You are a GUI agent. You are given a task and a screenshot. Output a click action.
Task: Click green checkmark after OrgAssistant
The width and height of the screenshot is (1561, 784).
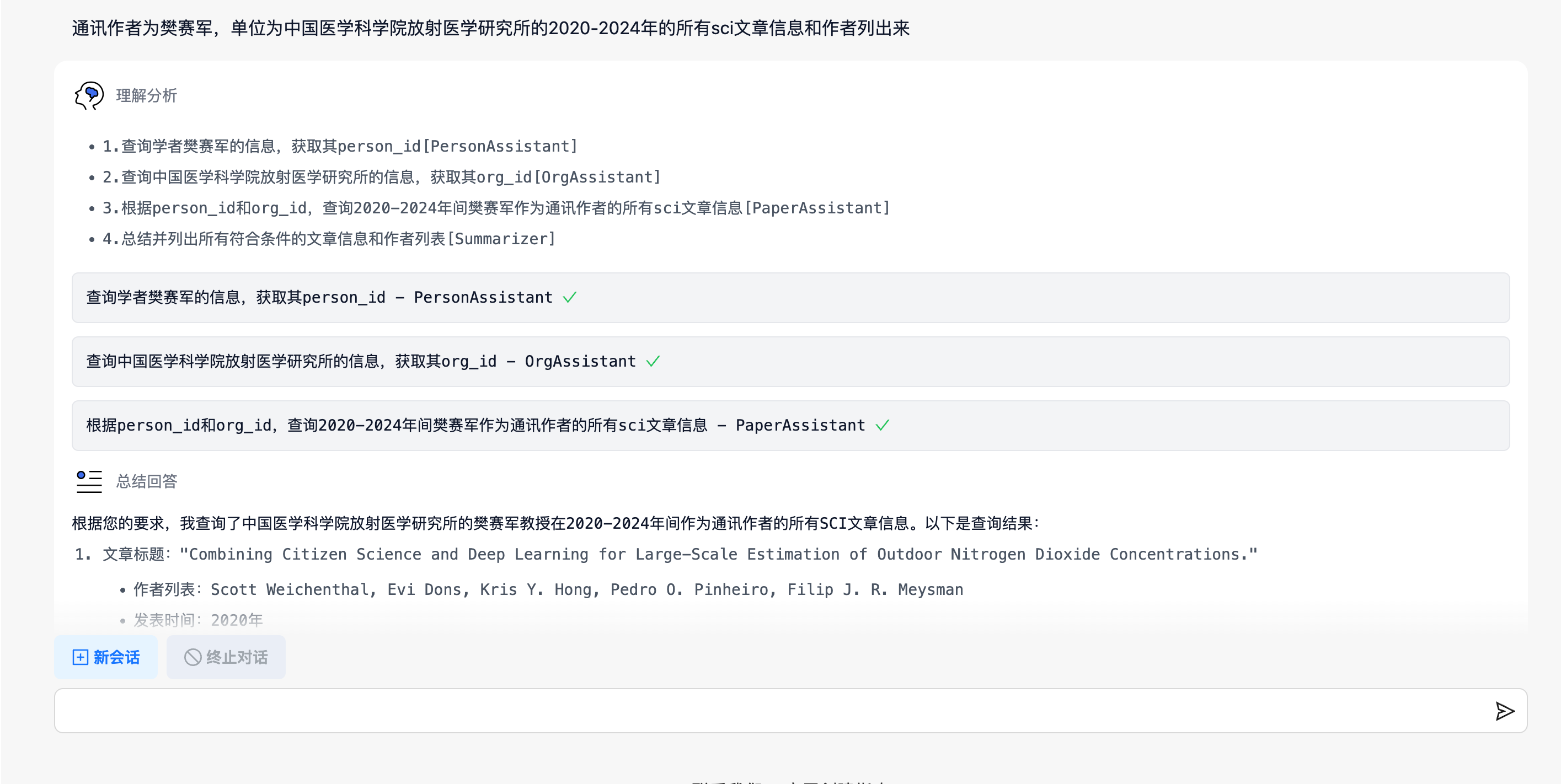tap(653, 362)
